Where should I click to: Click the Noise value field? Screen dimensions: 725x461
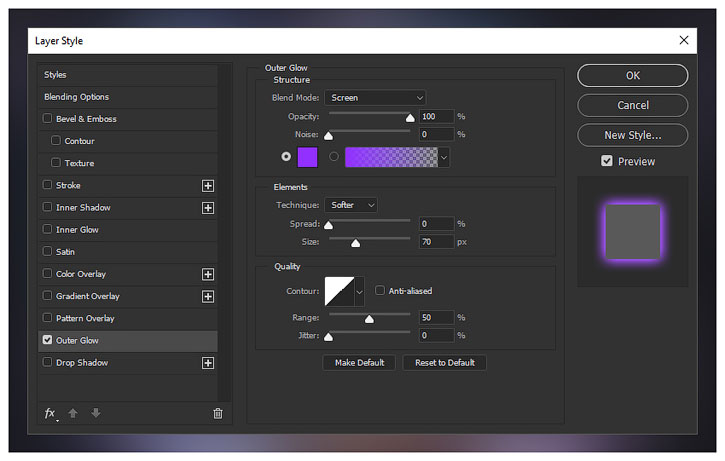436,135
